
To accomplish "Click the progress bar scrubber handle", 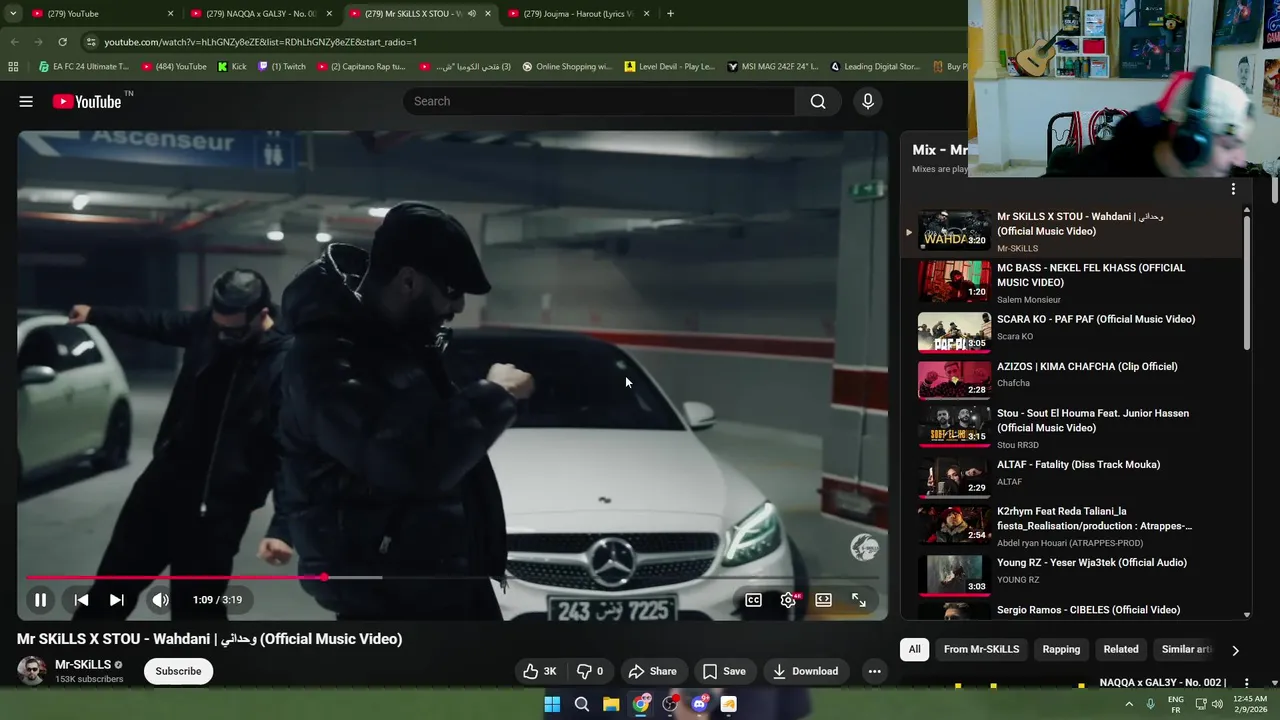I will (x=325, y=577).
